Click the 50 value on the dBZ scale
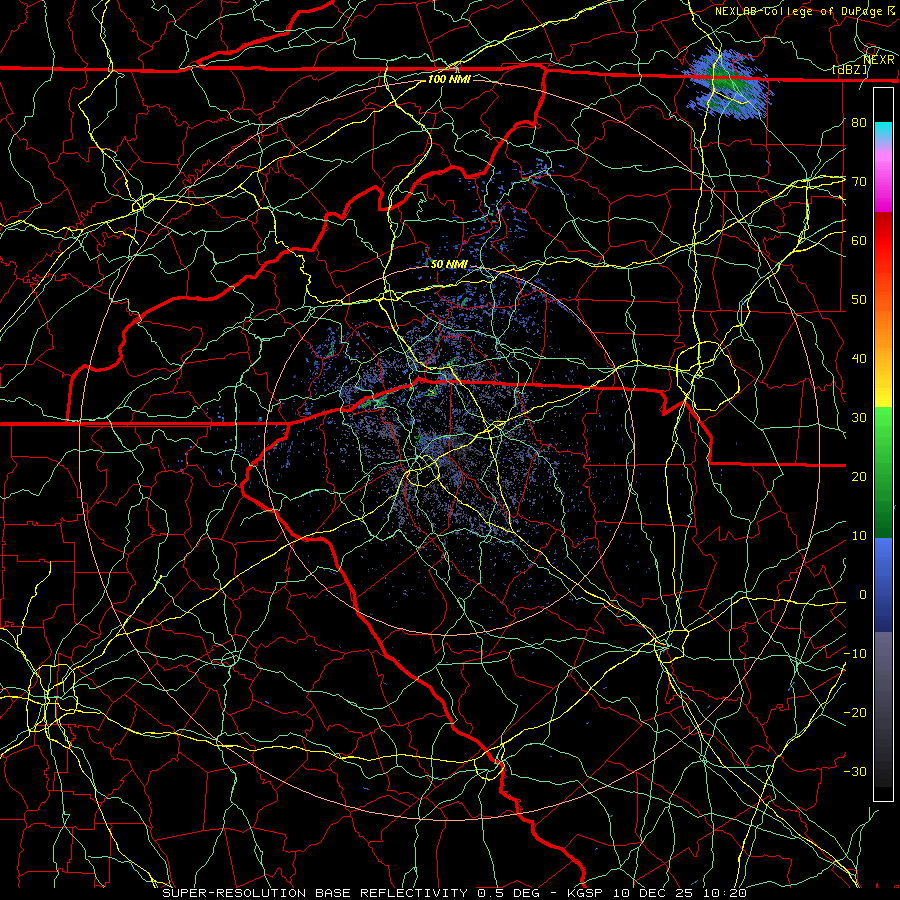Screen dimensions: 900x900 859,300
